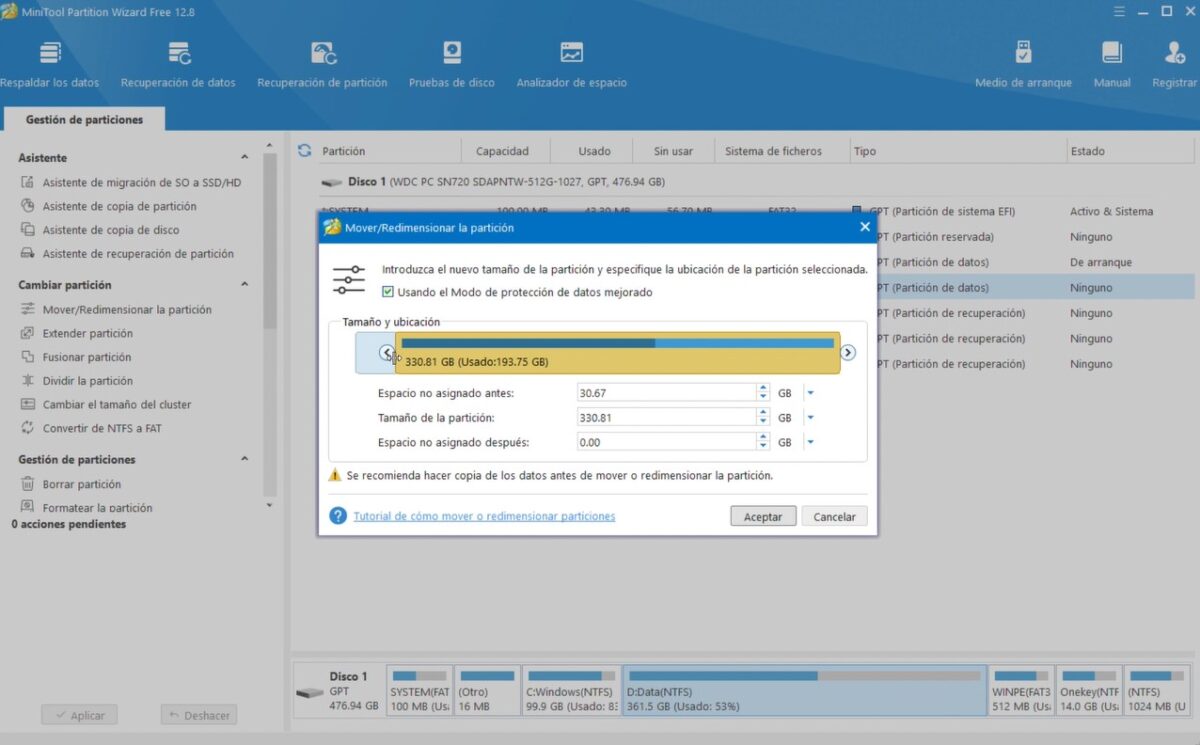
Task: Click the Espacio no asignado después field
Action: tap(665, 442)
